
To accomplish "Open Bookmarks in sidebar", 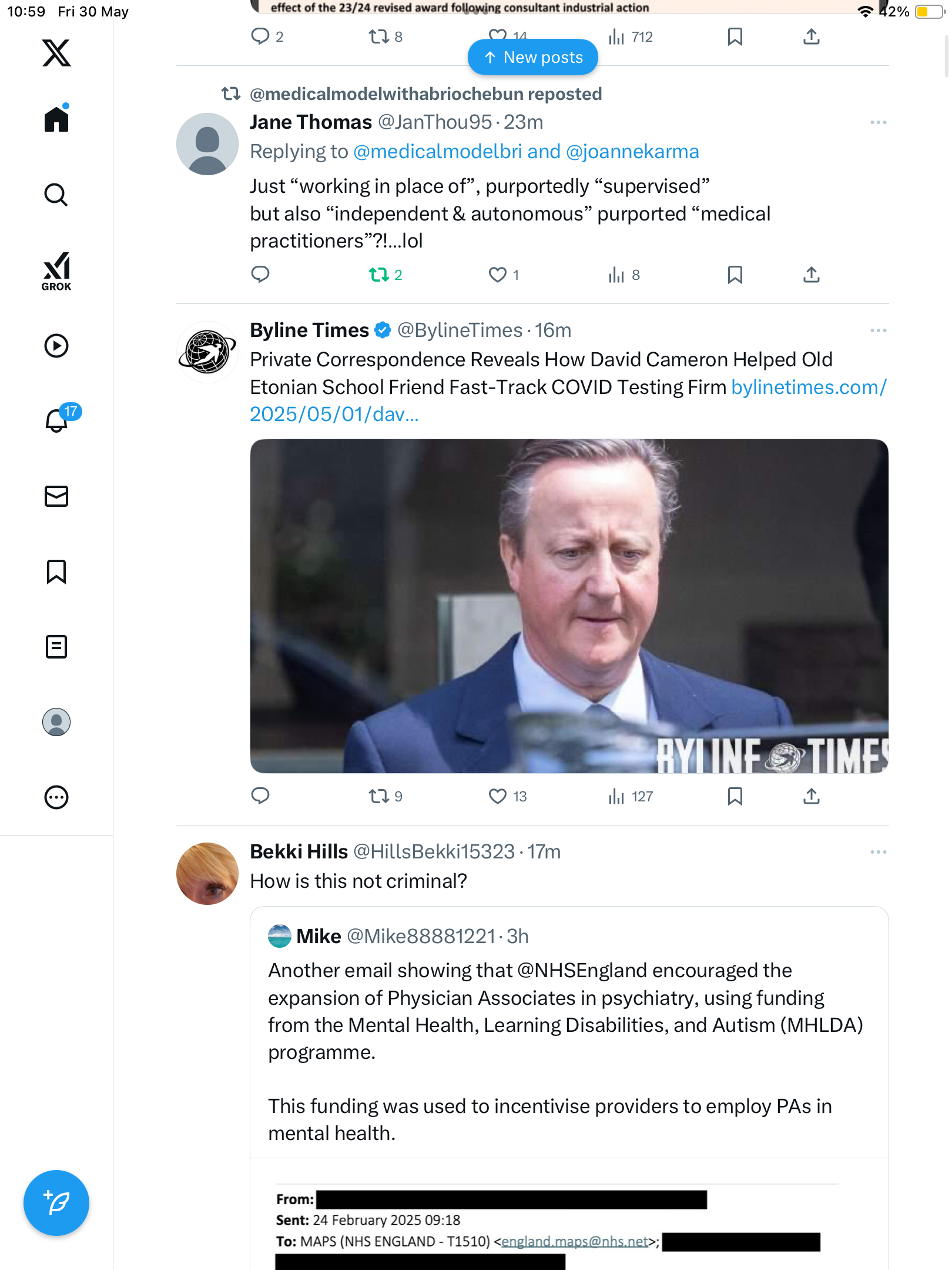I will click(56, 571).
